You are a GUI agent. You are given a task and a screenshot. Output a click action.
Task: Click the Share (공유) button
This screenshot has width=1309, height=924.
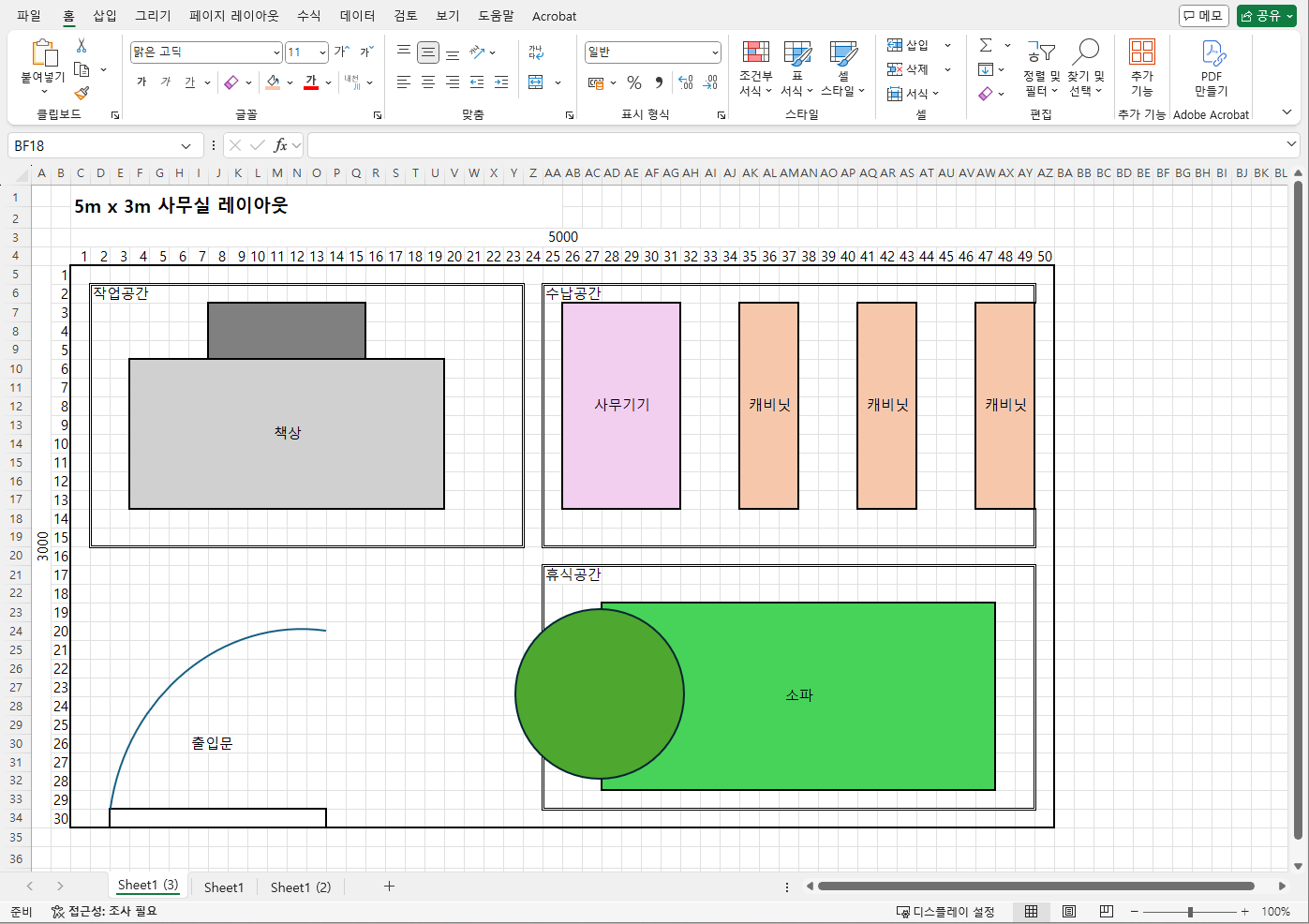(x=1266, y=16)
